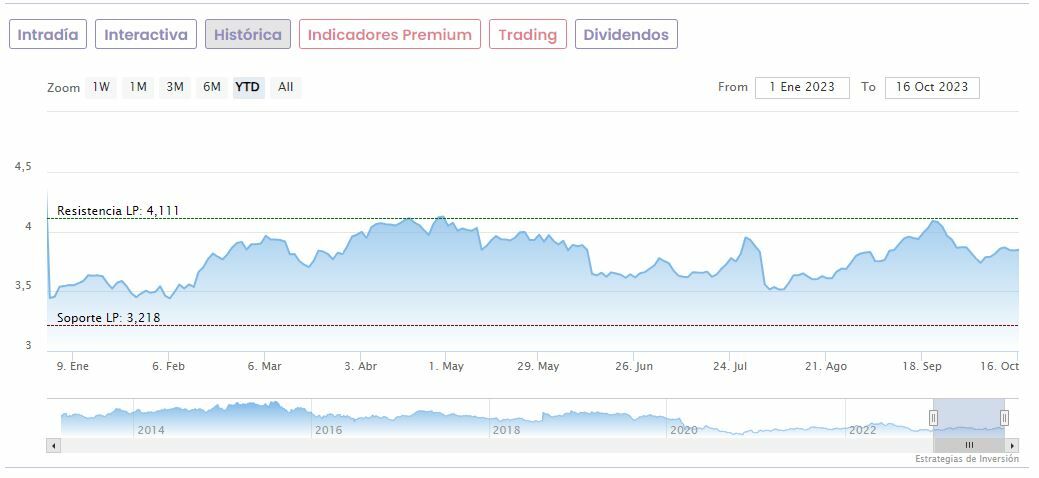1039x478 pixels.
Task: Click the navigator left range handle
Action: 933,418
